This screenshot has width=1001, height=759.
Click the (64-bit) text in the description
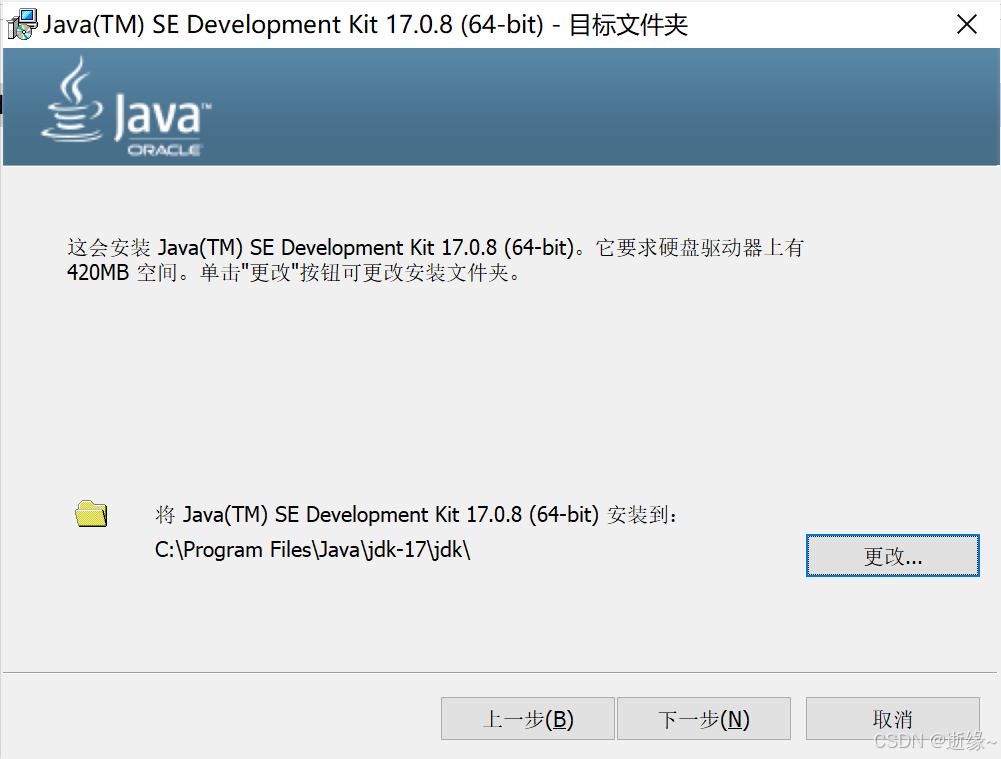538,248
